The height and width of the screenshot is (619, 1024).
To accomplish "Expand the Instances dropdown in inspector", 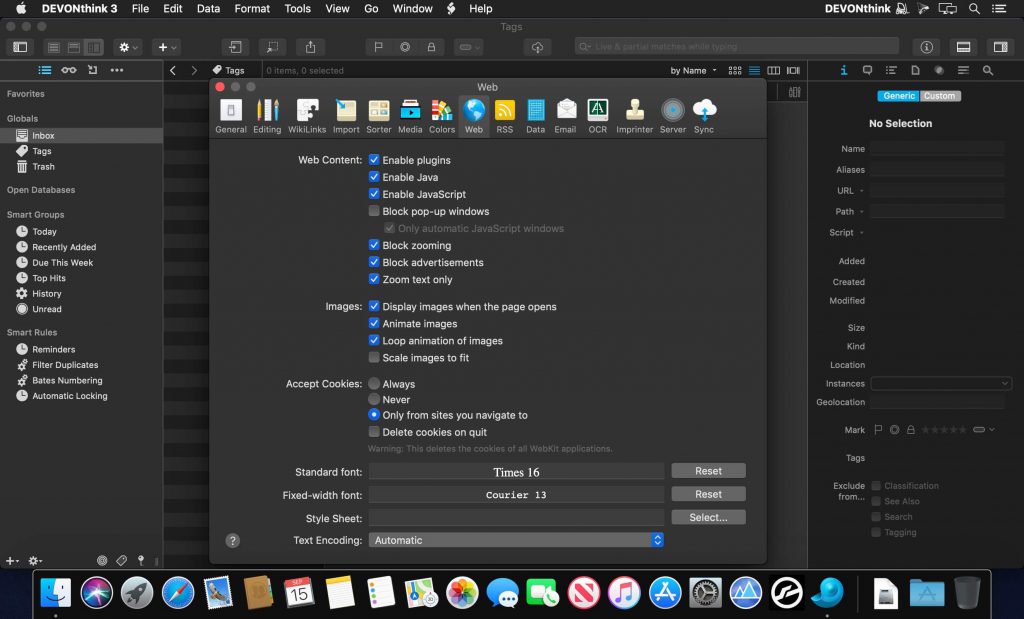I will pos(940,383).
